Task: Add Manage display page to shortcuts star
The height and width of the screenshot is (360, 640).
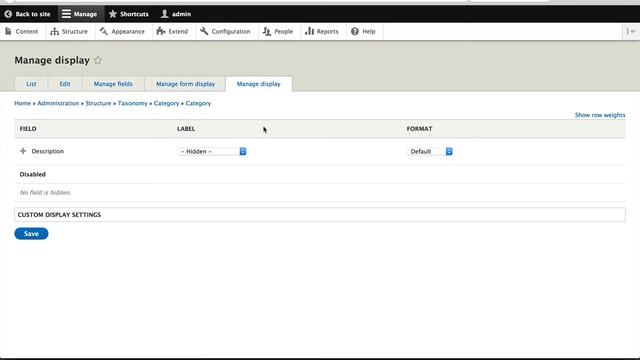Action: [x=98, y=60]
